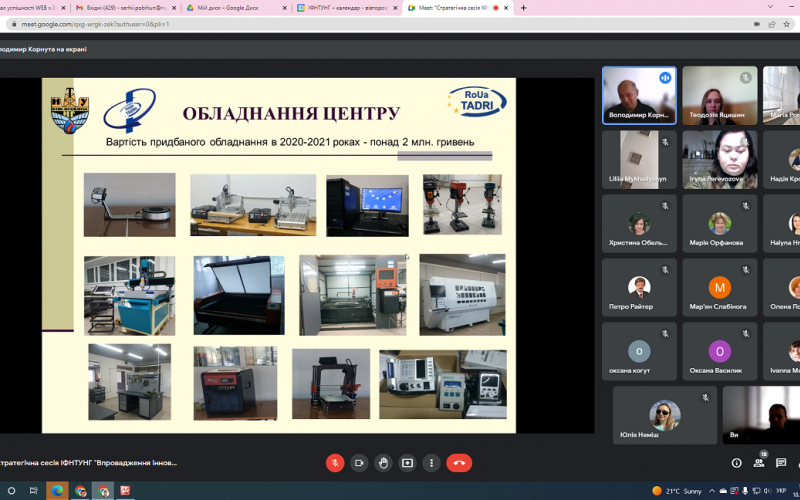The width and height of the screenshot is (800, 500).
Task: Close the ІФНТУНГ календар tab
Action: (395, 8)
